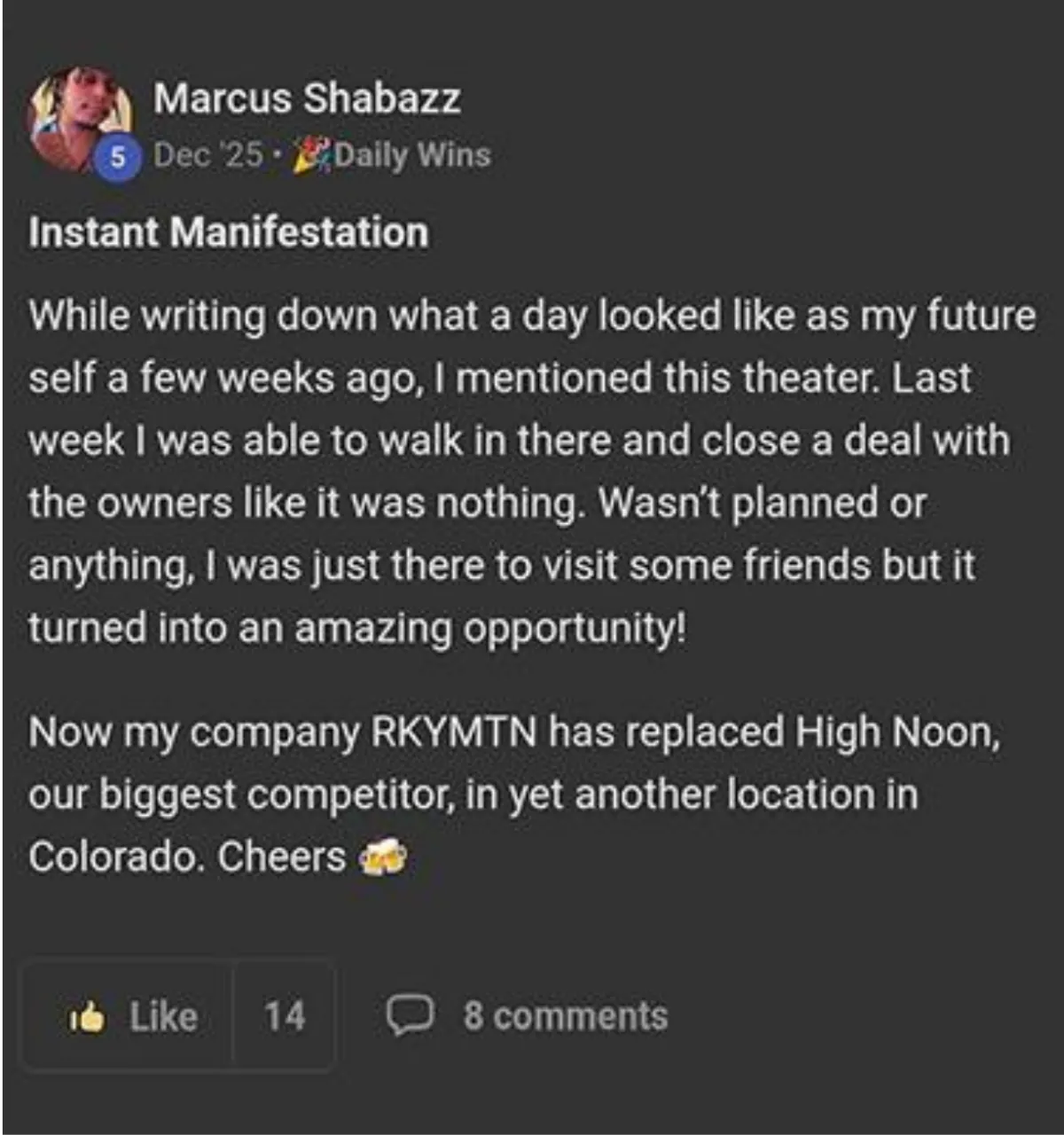Click the word RKYMTN in the post
The width and height of the screenshot is (1064, 1135).
[453, 732]
